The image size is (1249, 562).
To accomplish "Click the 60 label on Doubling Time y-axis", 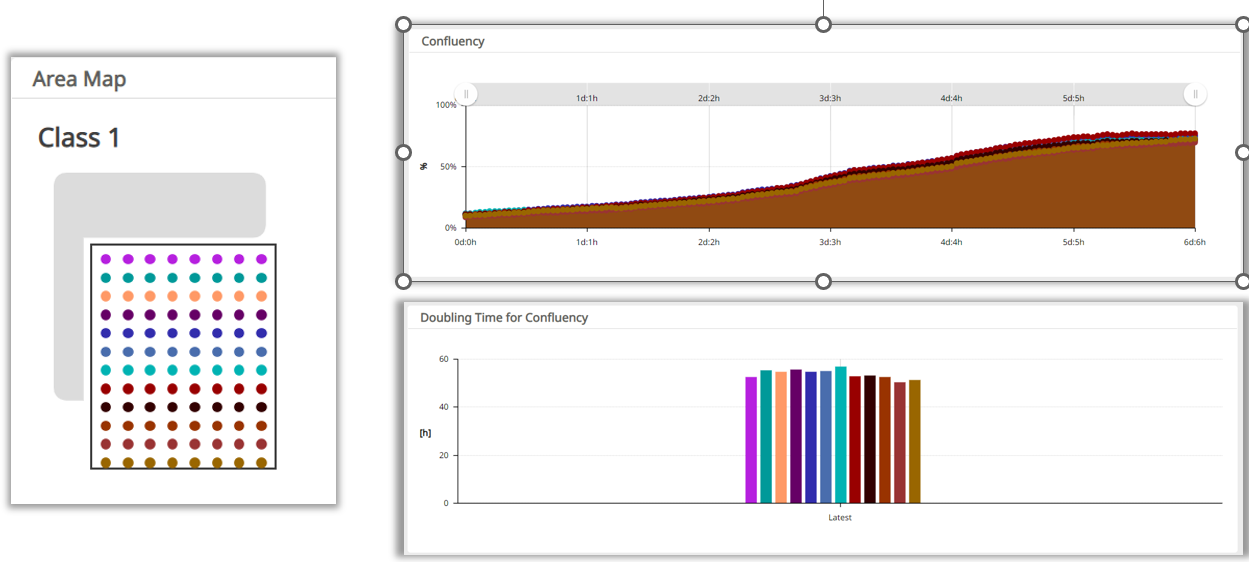I will (443, 359).
